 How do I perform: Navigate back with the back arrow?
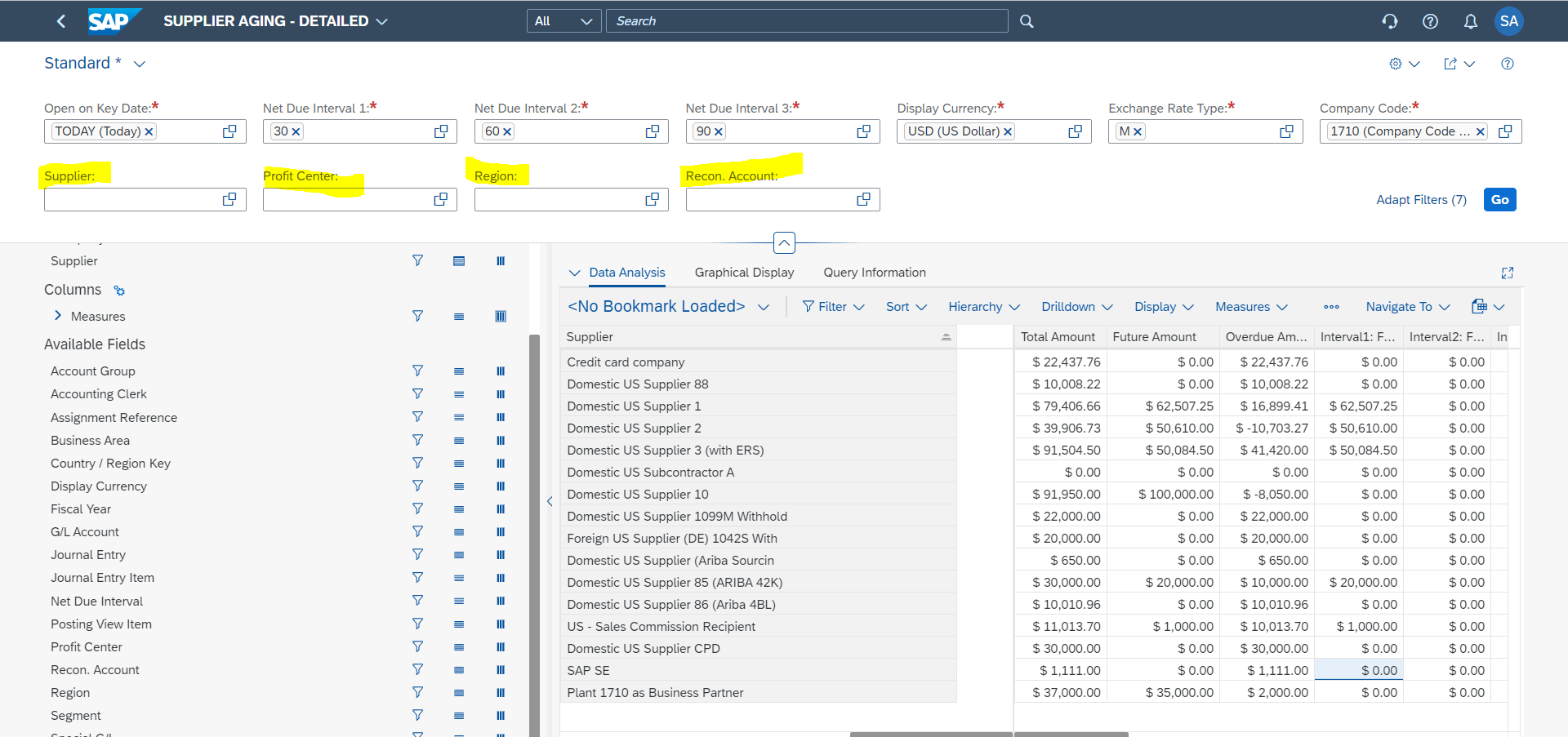(61, 21)
